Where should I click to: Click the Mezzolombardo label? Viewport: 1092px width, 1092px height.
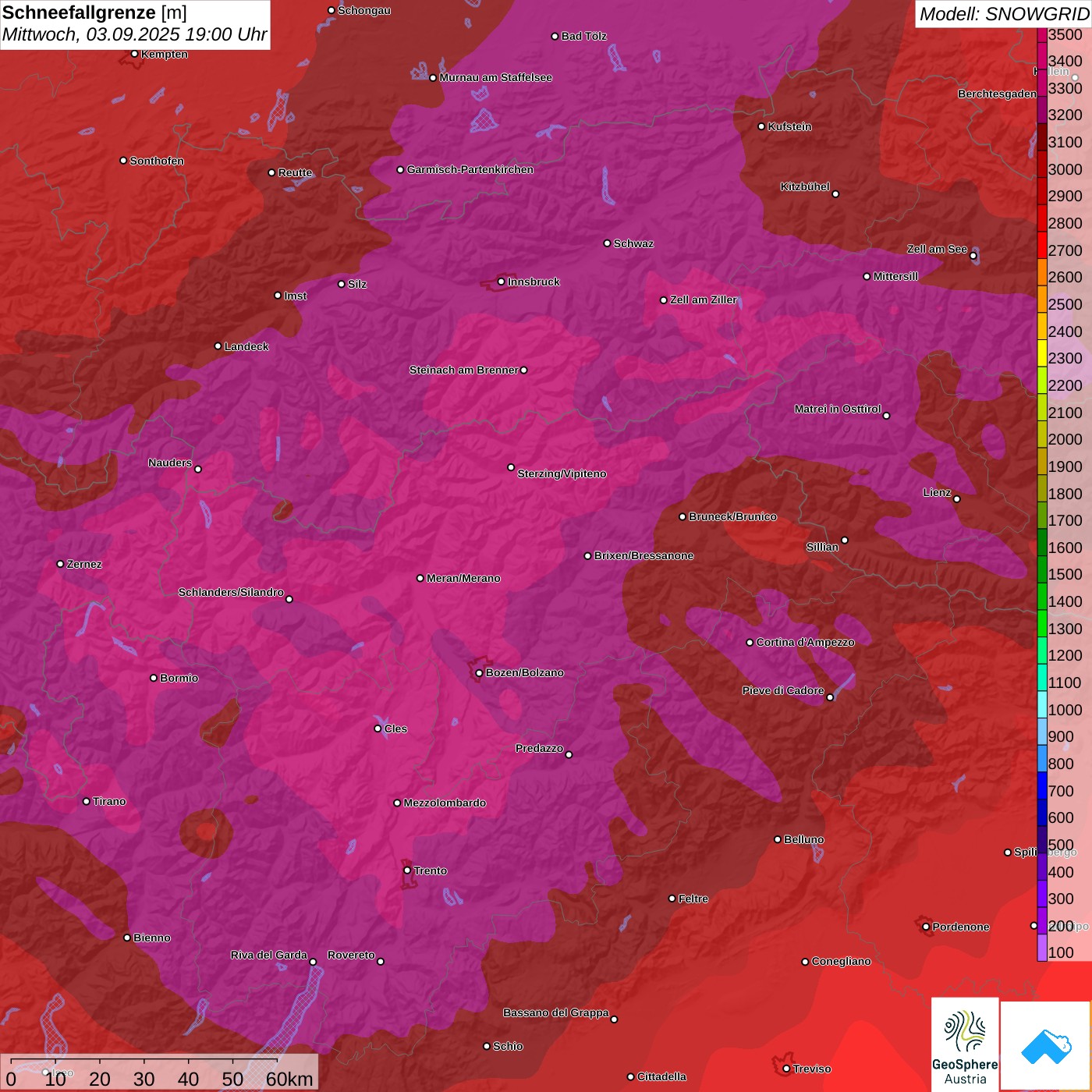(445, 803)
